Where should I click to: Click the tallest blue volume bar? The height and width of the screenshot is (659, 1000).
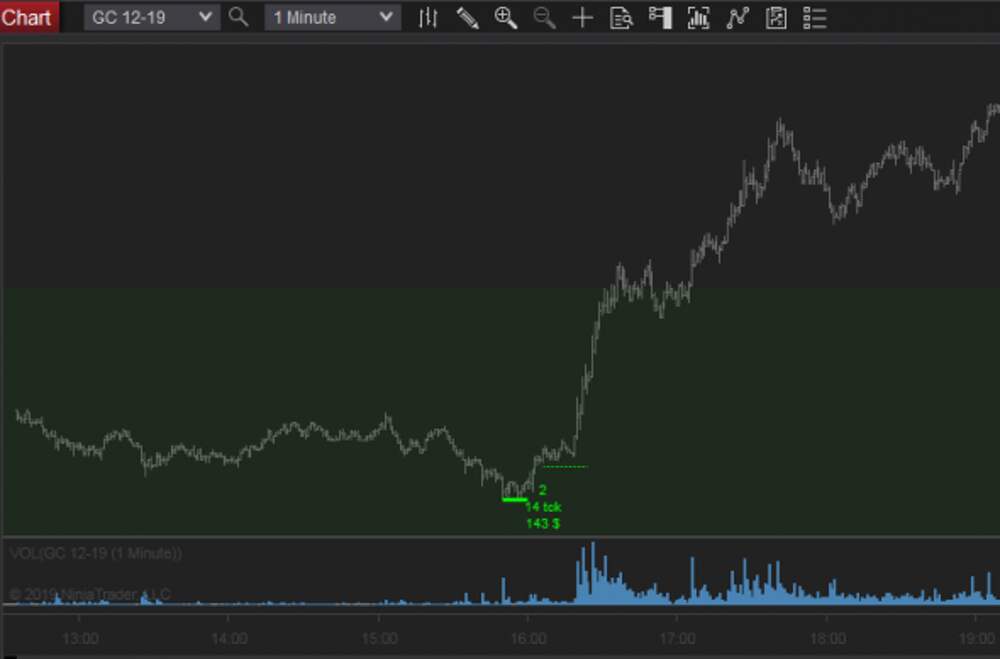pos(593,573)
